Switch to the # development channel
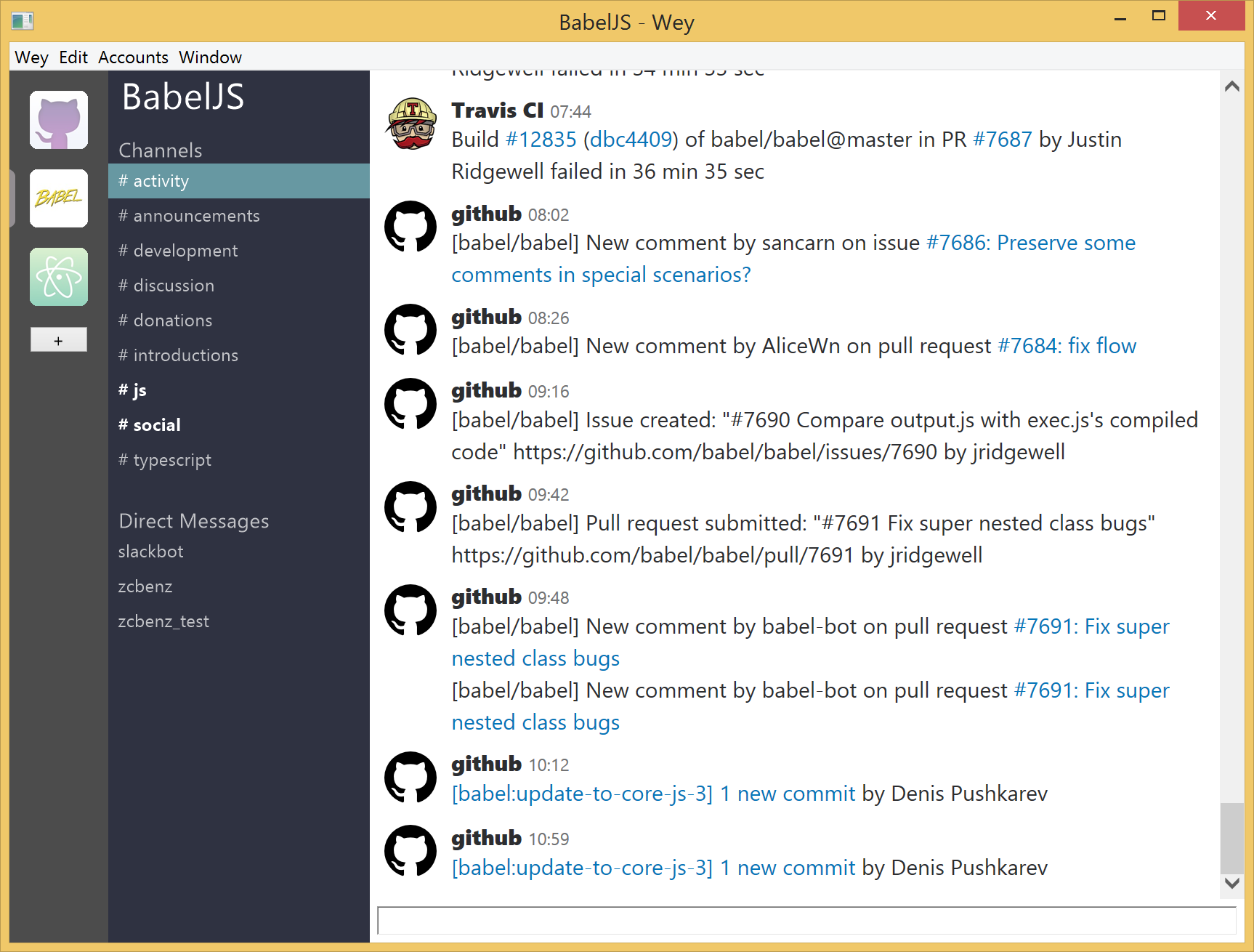Screen dimensions: 1254x952 click(239, 251)
